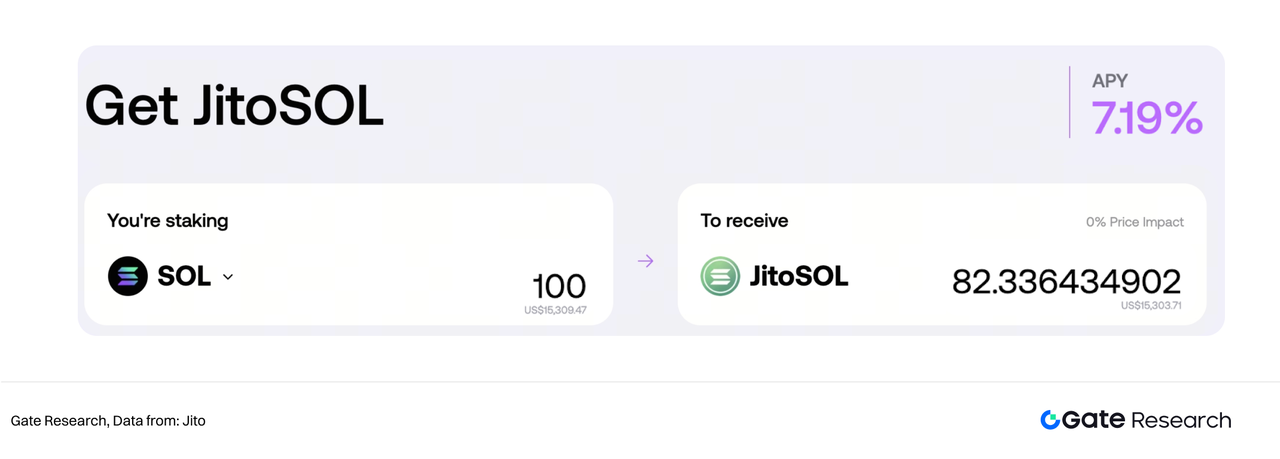This screenshot has height=459, width=1280.
Task: Click the SOL token logo icon
Action: pos(128,276)
